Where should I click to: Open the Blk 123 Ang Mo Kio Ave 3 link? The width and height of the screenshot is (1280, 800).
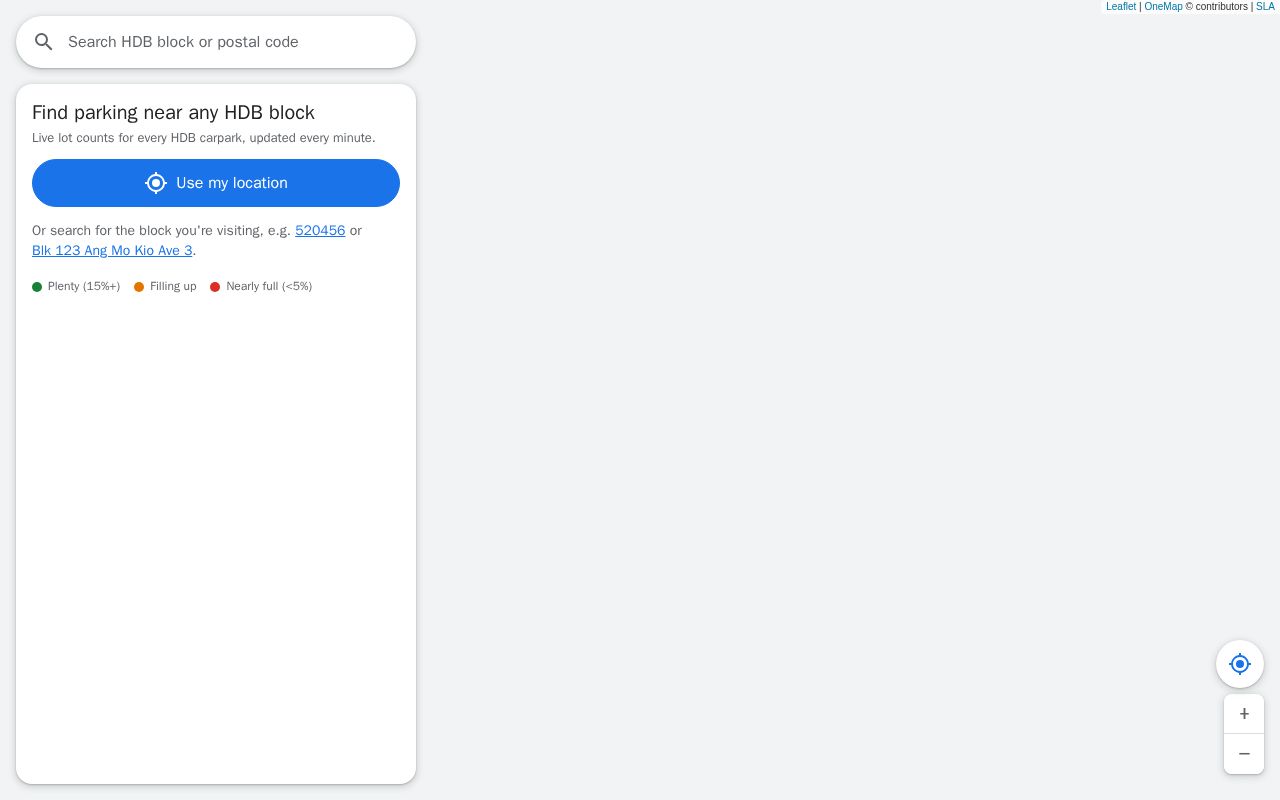(112, 250)
